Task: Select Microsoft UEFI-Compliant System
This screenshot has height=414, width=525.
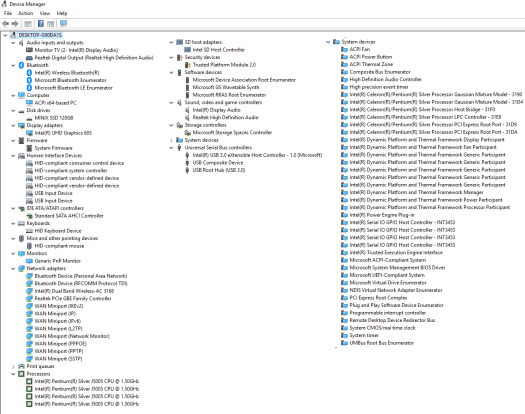Action: [387, 275]
